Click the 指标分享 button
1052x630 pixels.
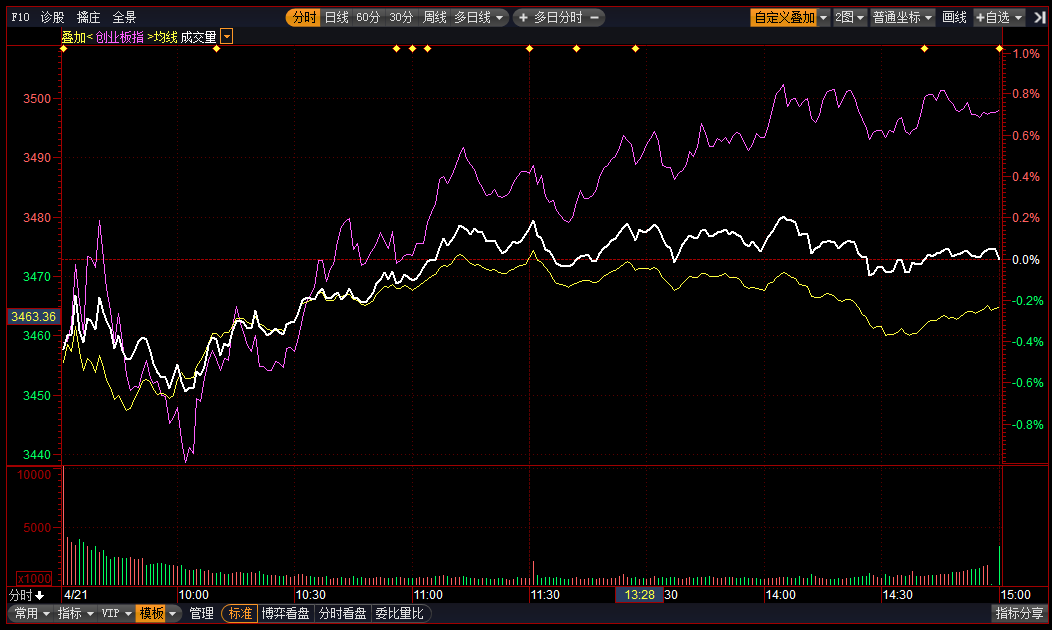pos(1020,613)
